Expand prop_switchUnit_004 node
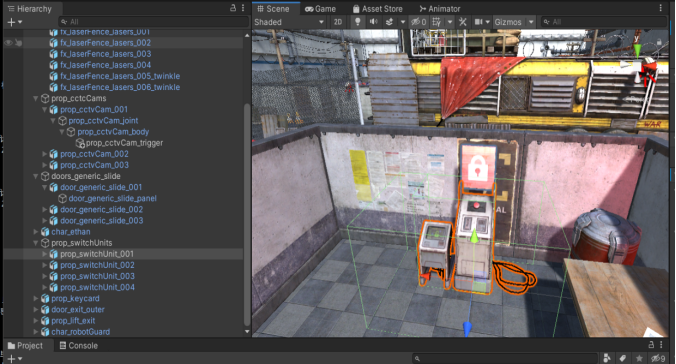Image resolution: width=676 pixels, height=364 pixels. (x=44, y=287)
